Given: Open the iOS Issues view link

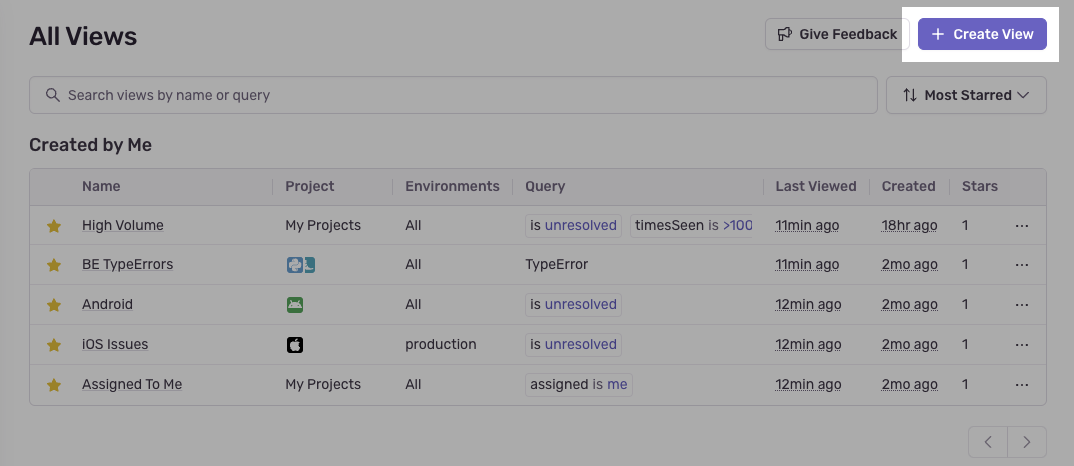Looking at the screenshot, I should coord(115,345).
